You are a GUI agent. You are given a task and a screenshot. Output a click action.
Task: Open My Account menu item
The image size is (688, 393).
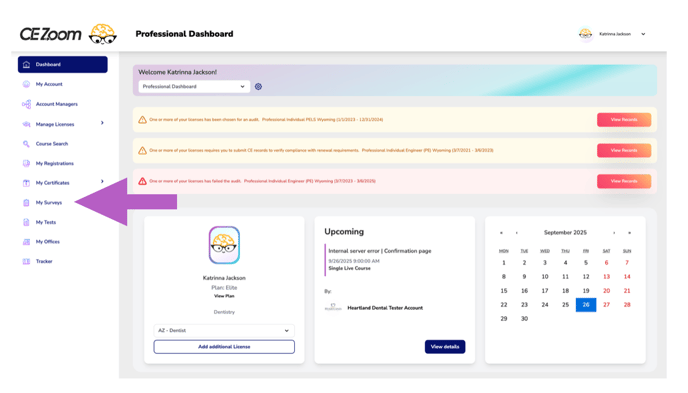click(49, 84)
